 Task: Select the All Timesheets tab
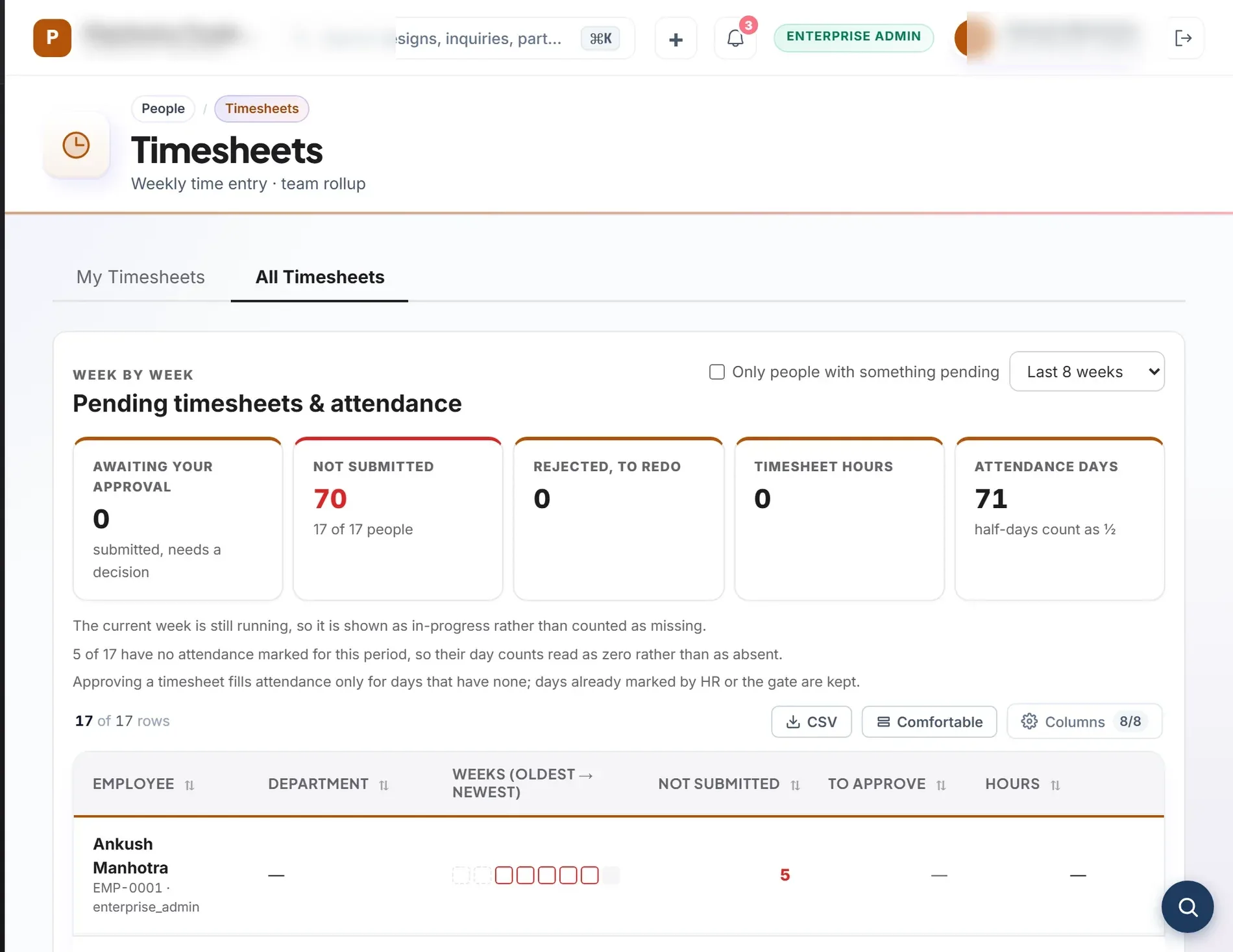[319, 277]
